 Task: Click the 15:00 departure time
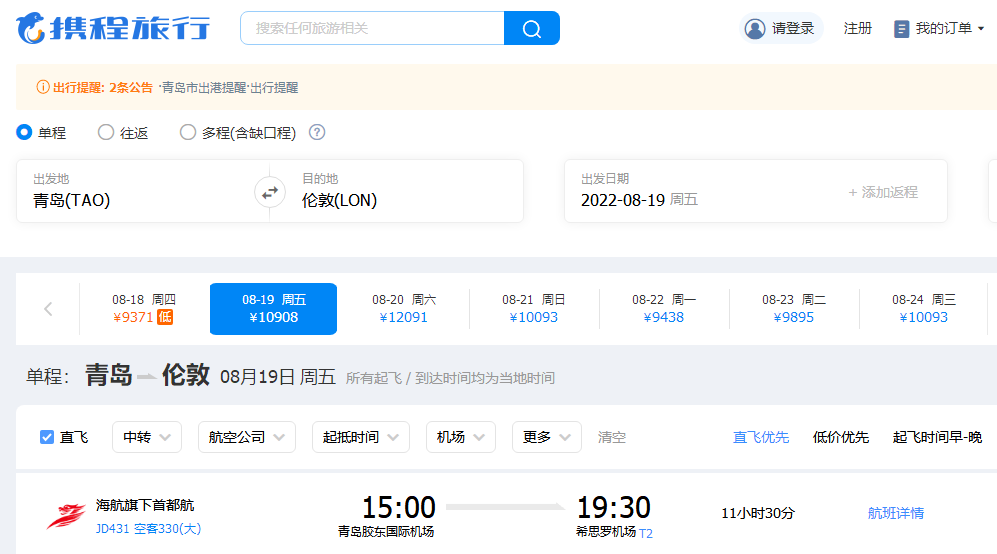[x=399, y=508]
